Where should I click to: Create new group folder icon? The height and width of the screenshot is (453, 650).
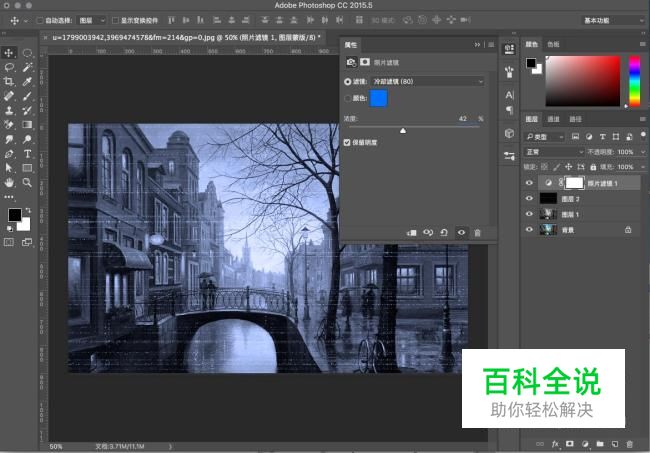click(x=600, y=444)
